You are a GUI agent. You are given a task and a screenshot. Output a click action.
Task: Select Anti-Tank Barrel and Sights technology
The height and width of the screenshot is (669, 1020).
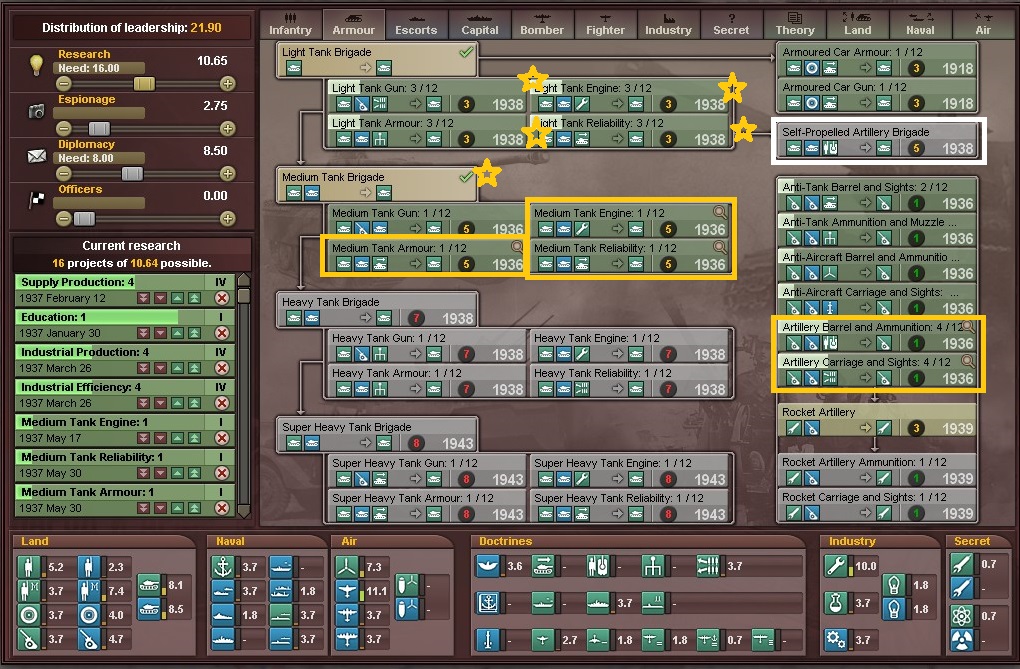click(878, 195)
